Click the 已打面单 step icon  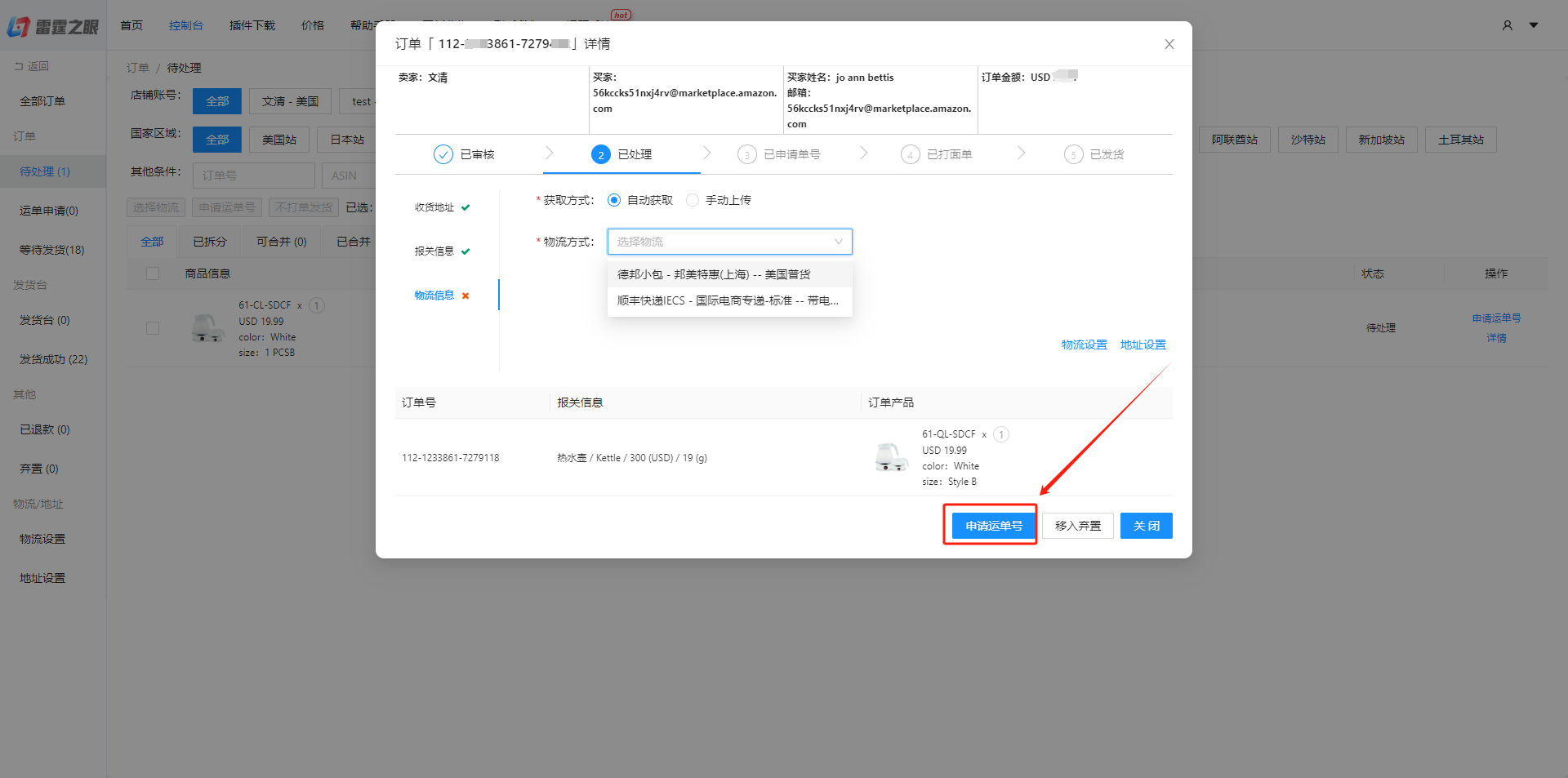[910, 153]
